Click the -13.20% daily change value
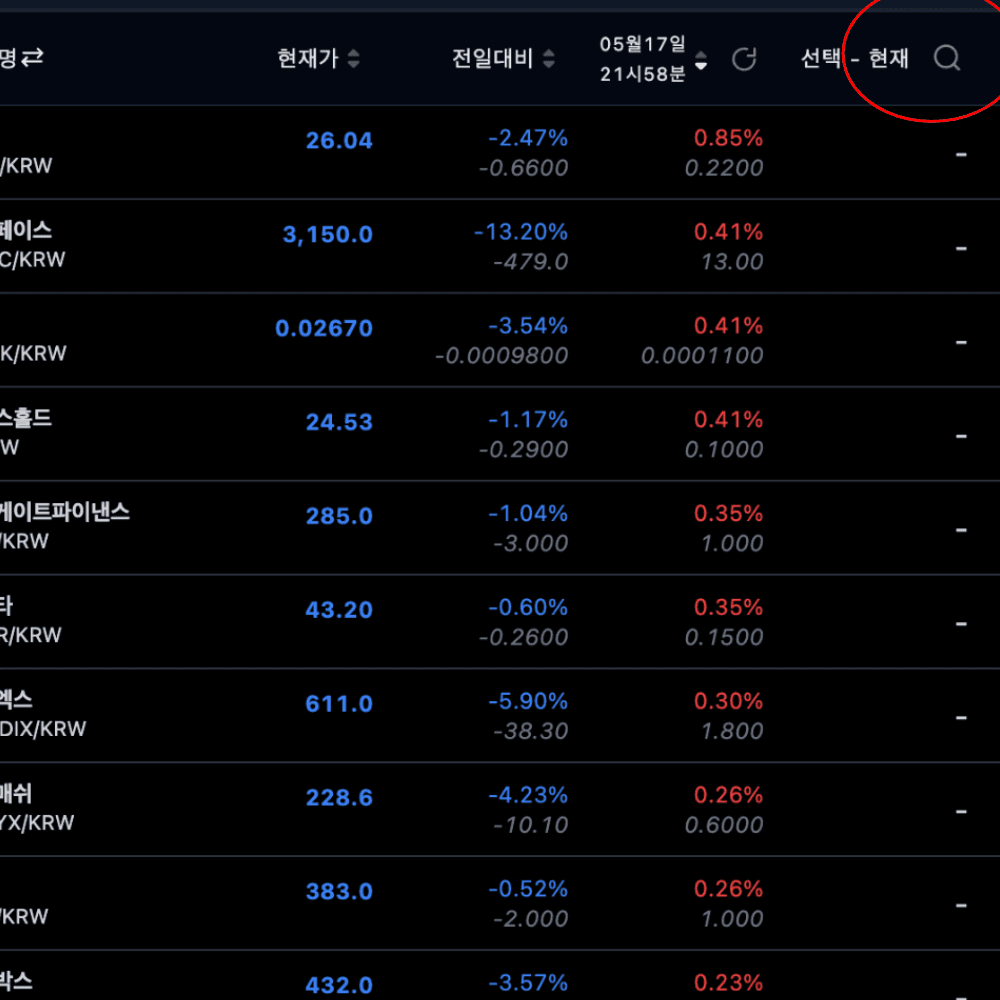Image resolution: width=1000 pixels, height=1000 pixels. tap(520, 232)
